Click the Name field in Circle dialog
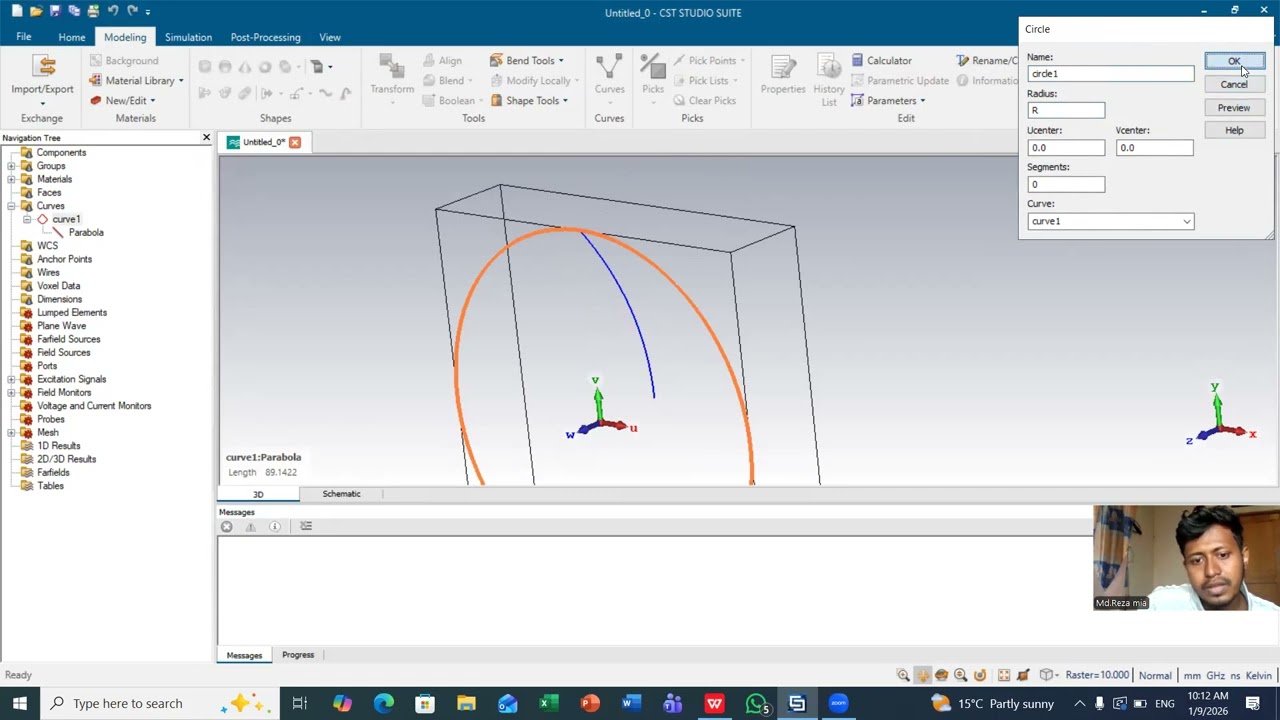 pyautogui.click(x=1110, y=73)
